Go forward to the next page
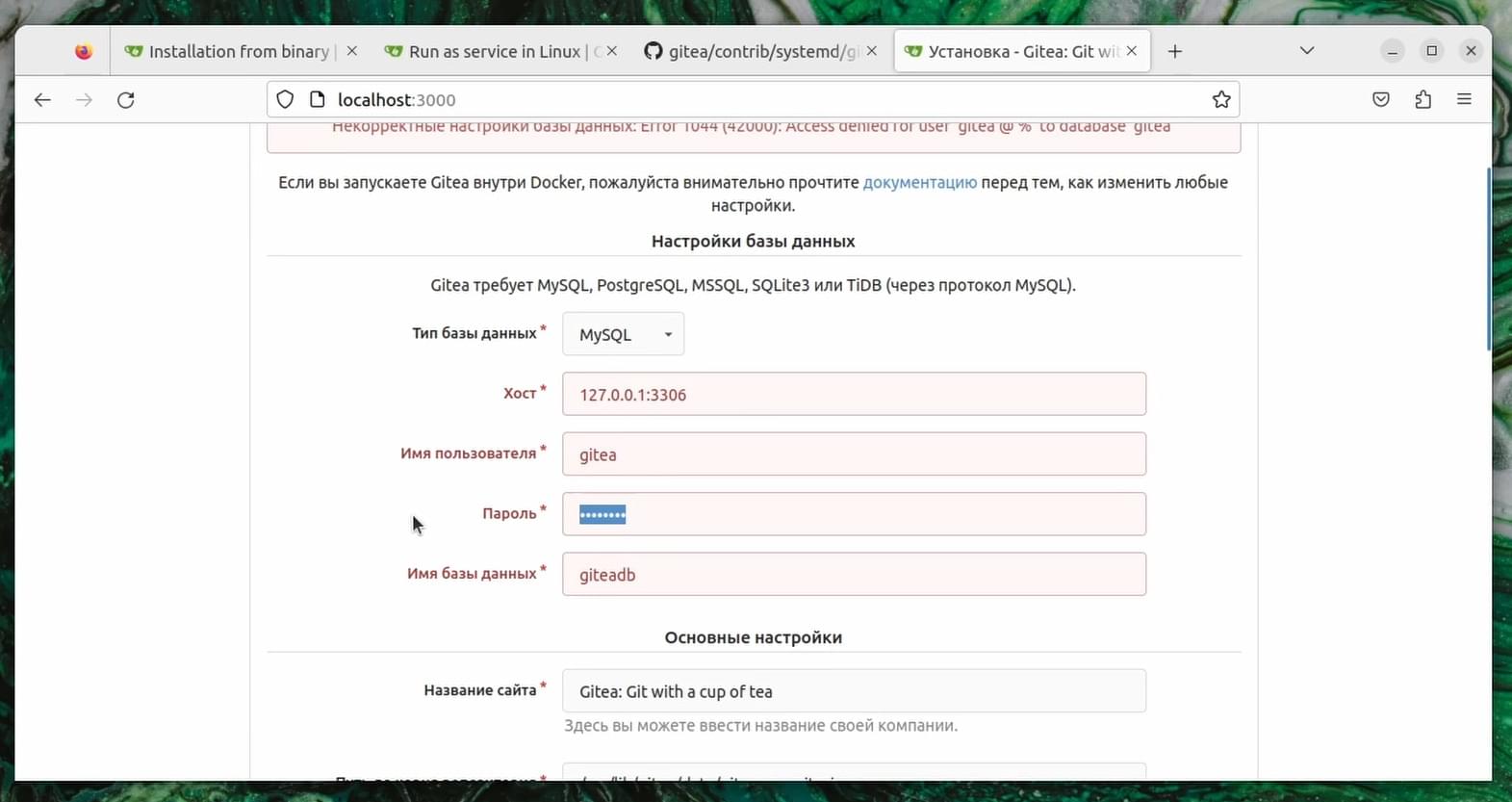The width and height of the screenshot is (1512, 802). (85, 100)
